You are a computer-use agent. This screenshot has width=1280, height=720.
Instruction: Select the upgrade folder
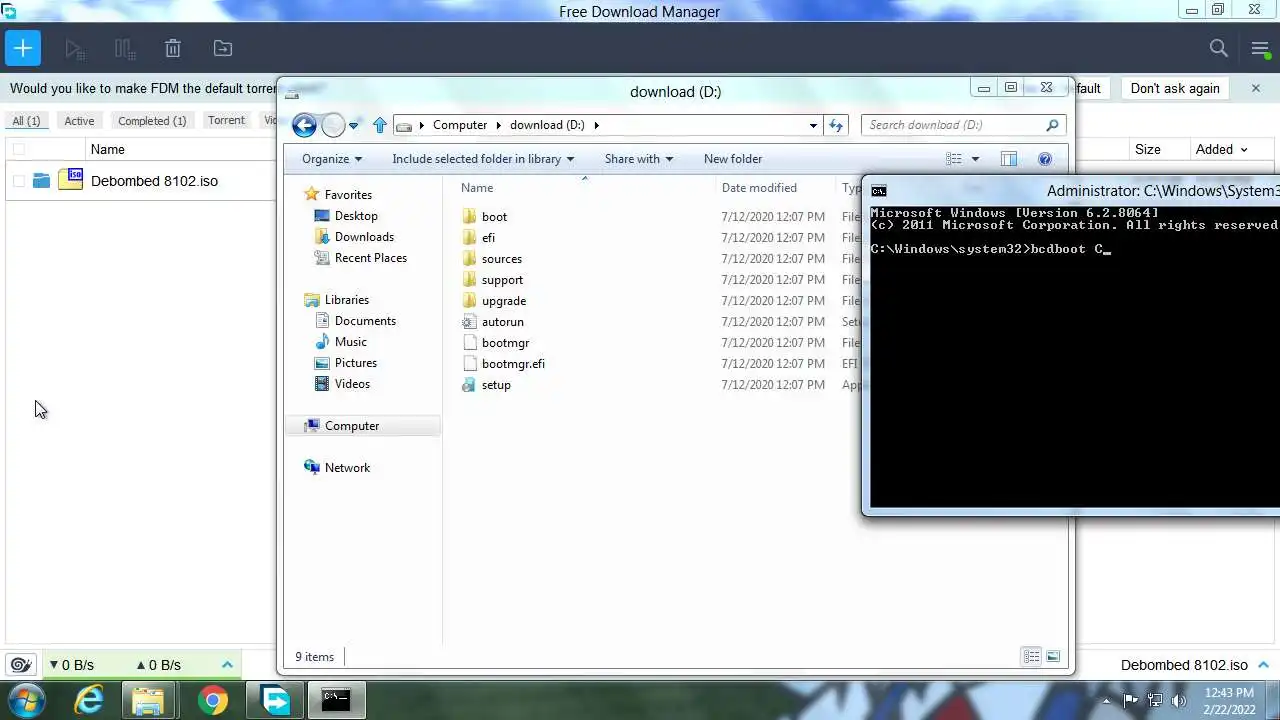point(504,301)
